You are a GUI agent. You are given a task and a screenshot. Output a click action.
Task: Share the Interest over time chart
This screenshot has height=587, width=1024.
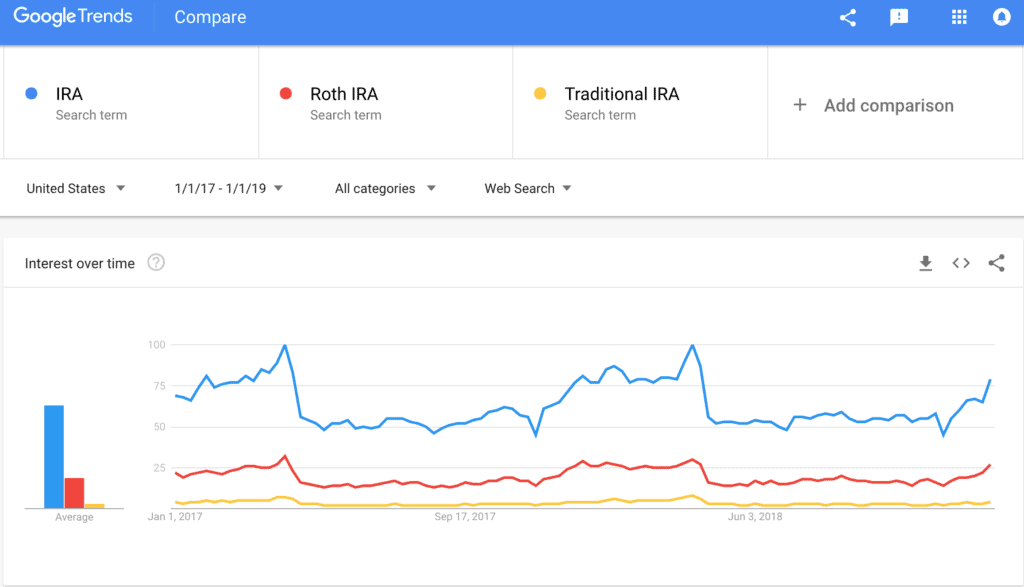(996, 263)
